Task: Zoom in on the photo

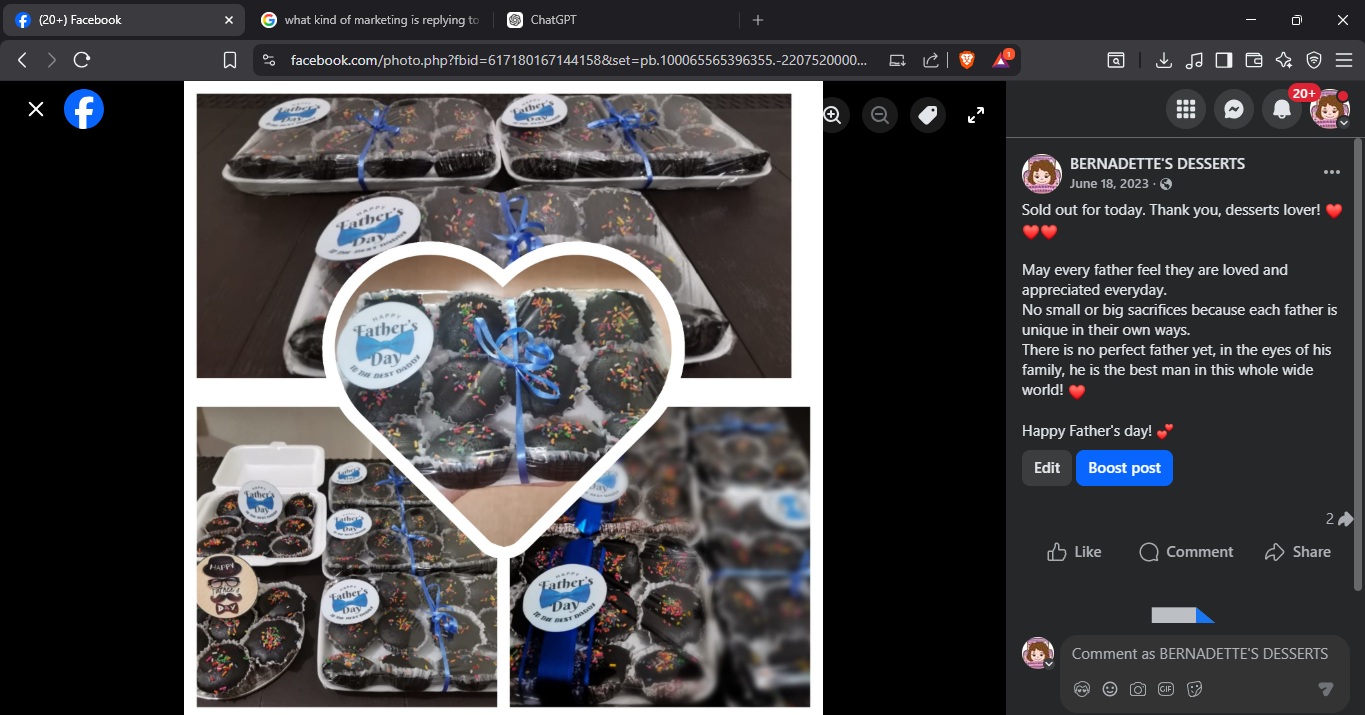Action: click(832, 115)
